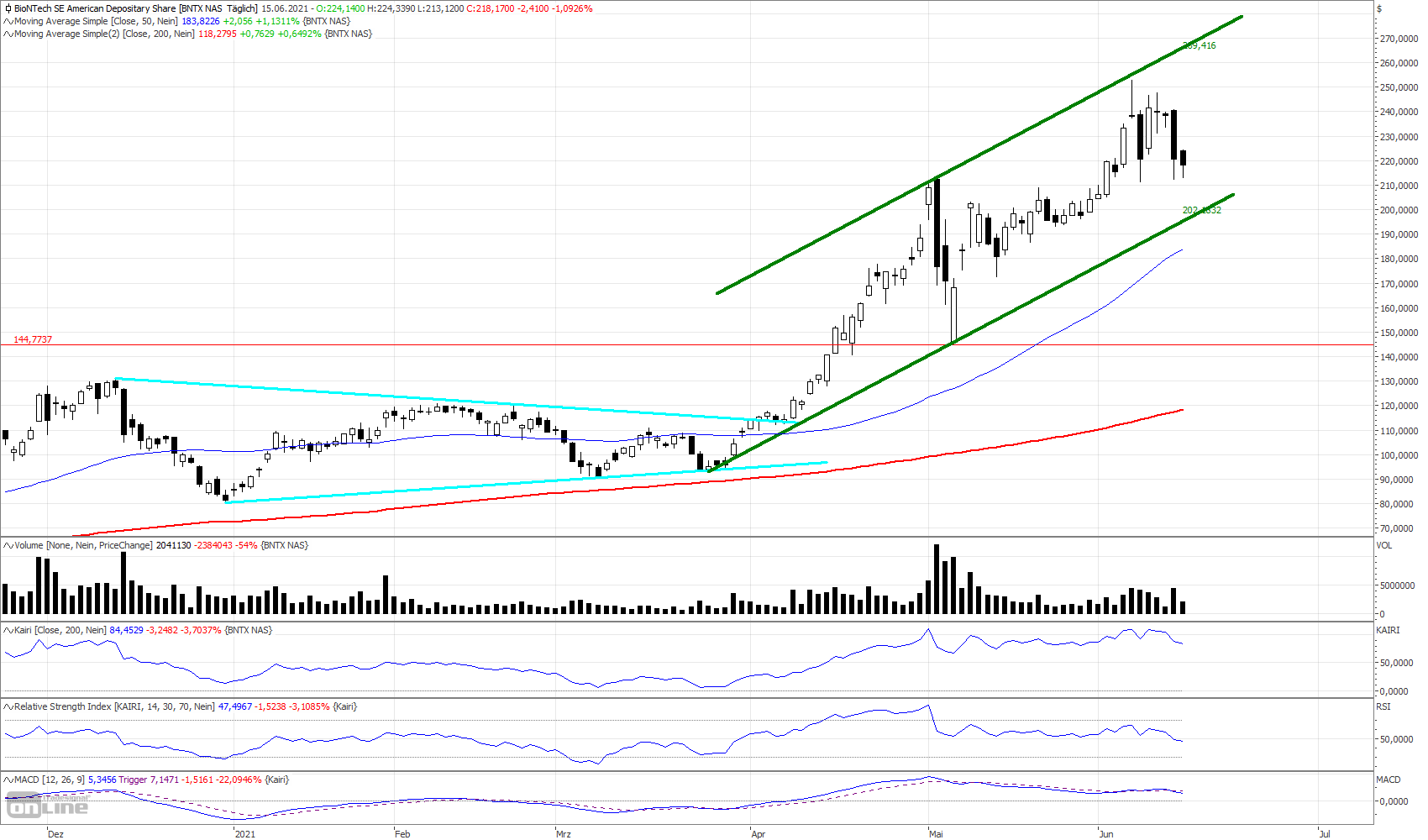Select the Relative Strength Index panel label
This screenshot has width=1428, height=840.
point(62,706)
